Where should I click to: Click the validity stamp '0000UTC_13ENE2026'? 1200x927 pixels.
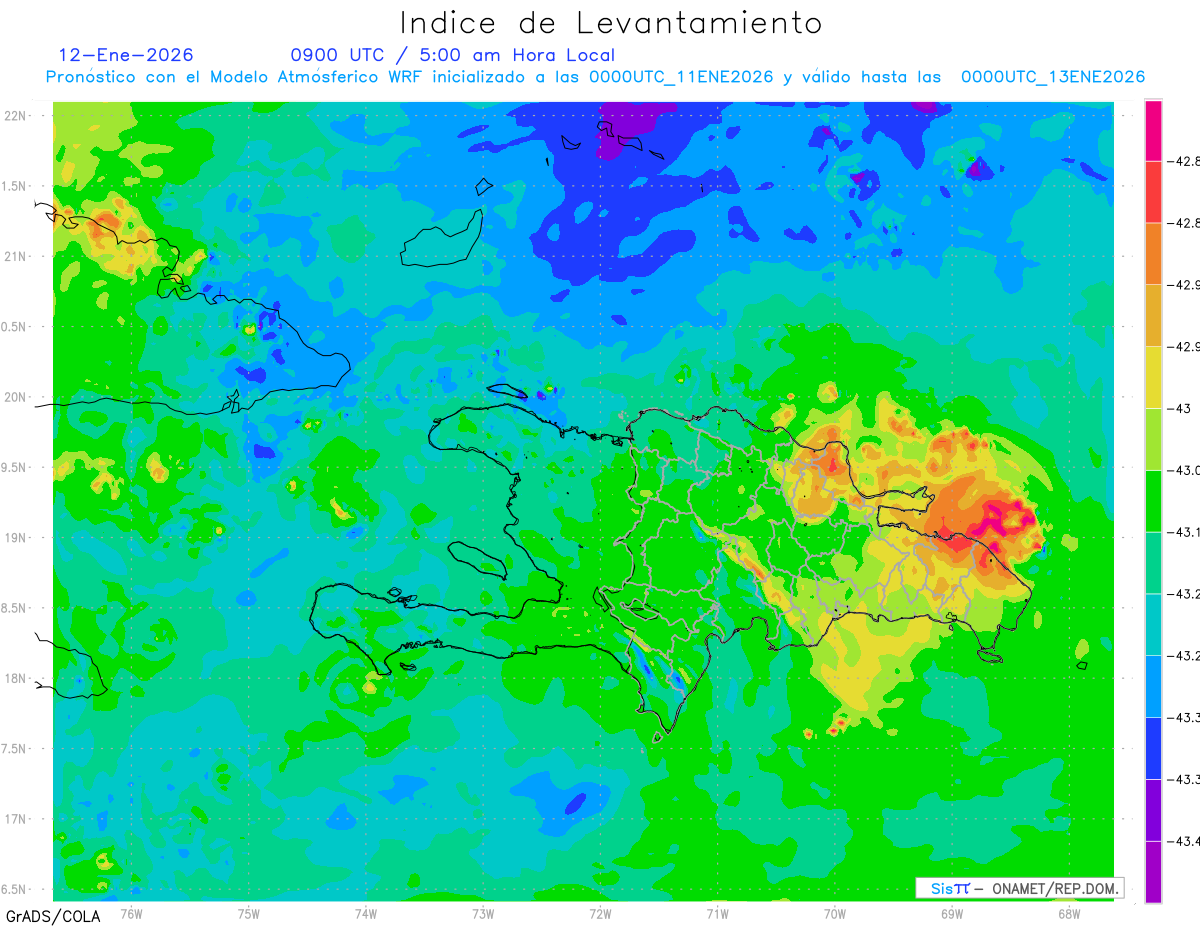tap(1052, 77)
